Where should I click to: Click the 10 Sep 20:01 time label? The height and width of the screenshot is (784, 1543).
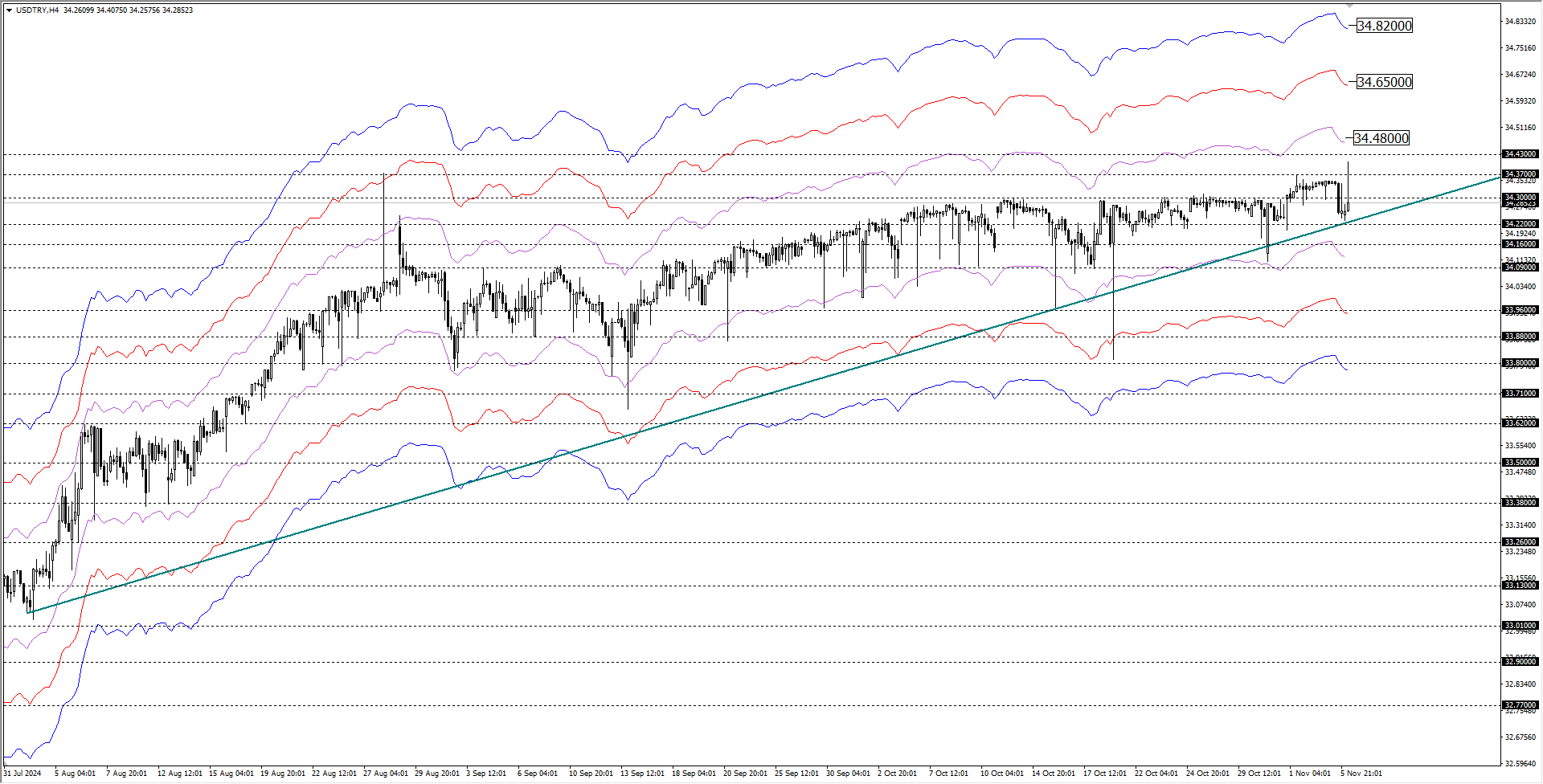(x=591, y=774)
